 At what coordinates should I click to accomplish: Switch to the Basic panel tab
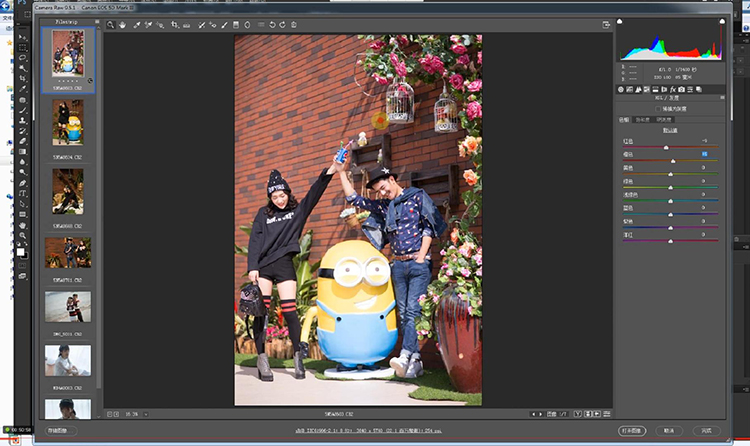click(621, 89)
